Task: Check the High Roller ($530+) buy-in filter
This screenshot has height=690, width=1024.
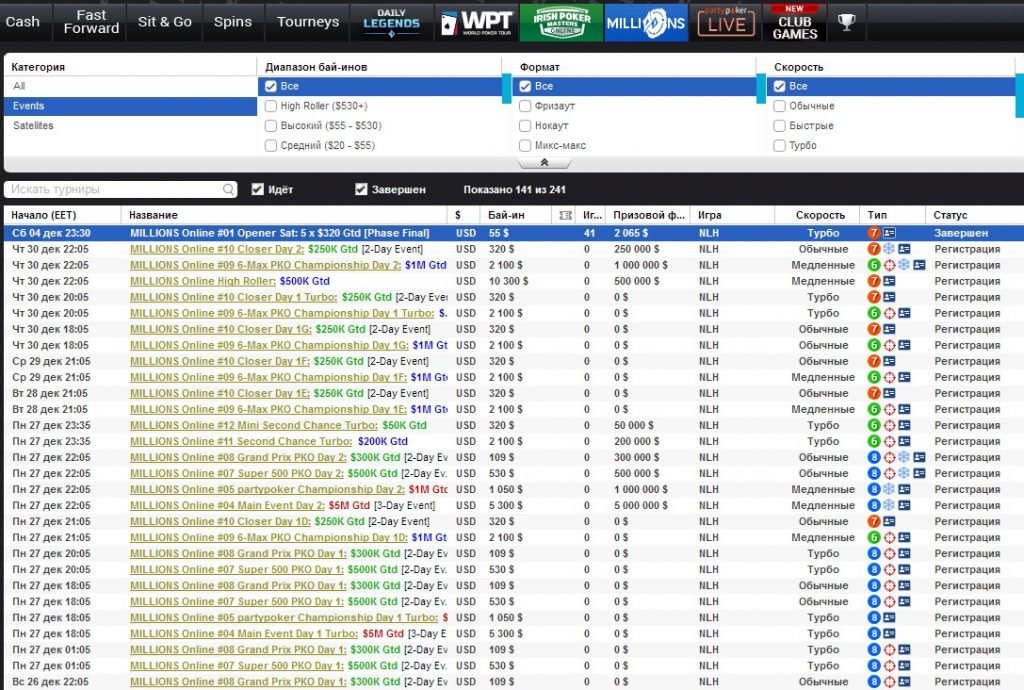Action: (271, 106)
